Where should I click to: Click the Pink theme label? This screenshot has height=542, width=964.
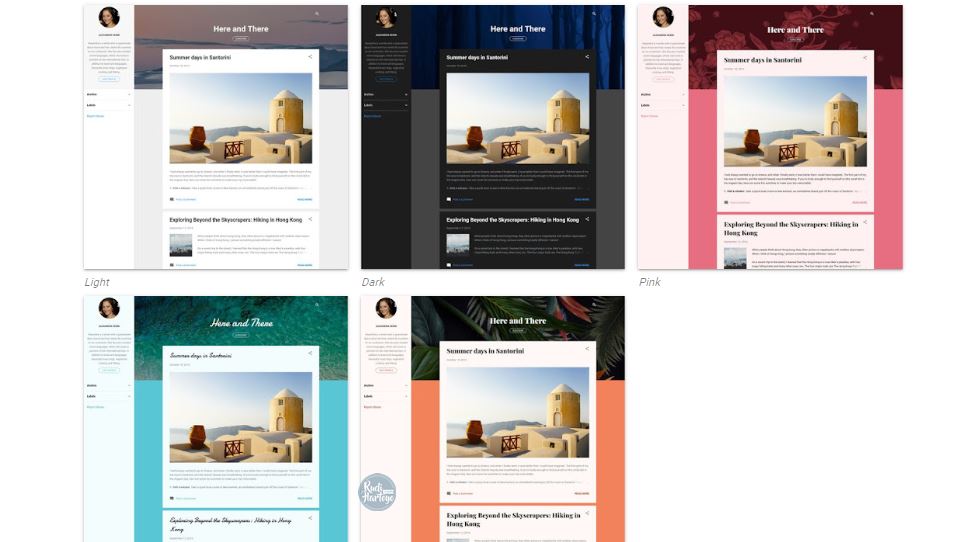(649, 282)
